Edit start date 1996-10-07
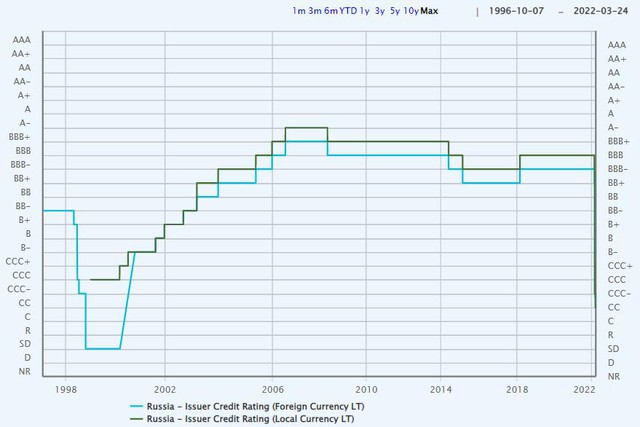 coord(516,11)
